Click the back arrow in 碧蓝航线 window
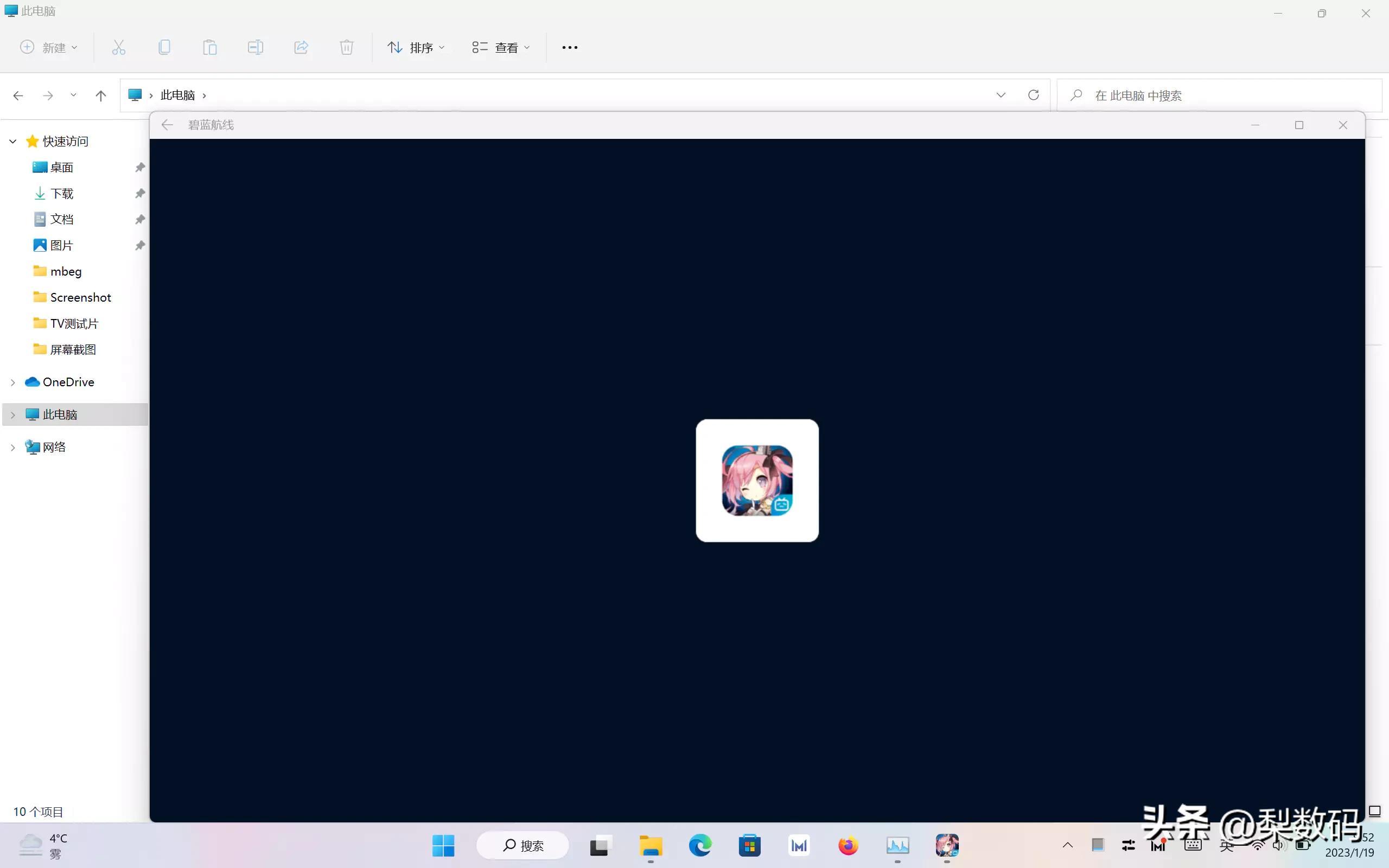The height and width of the screenshot is (868, 1389). 167,125
